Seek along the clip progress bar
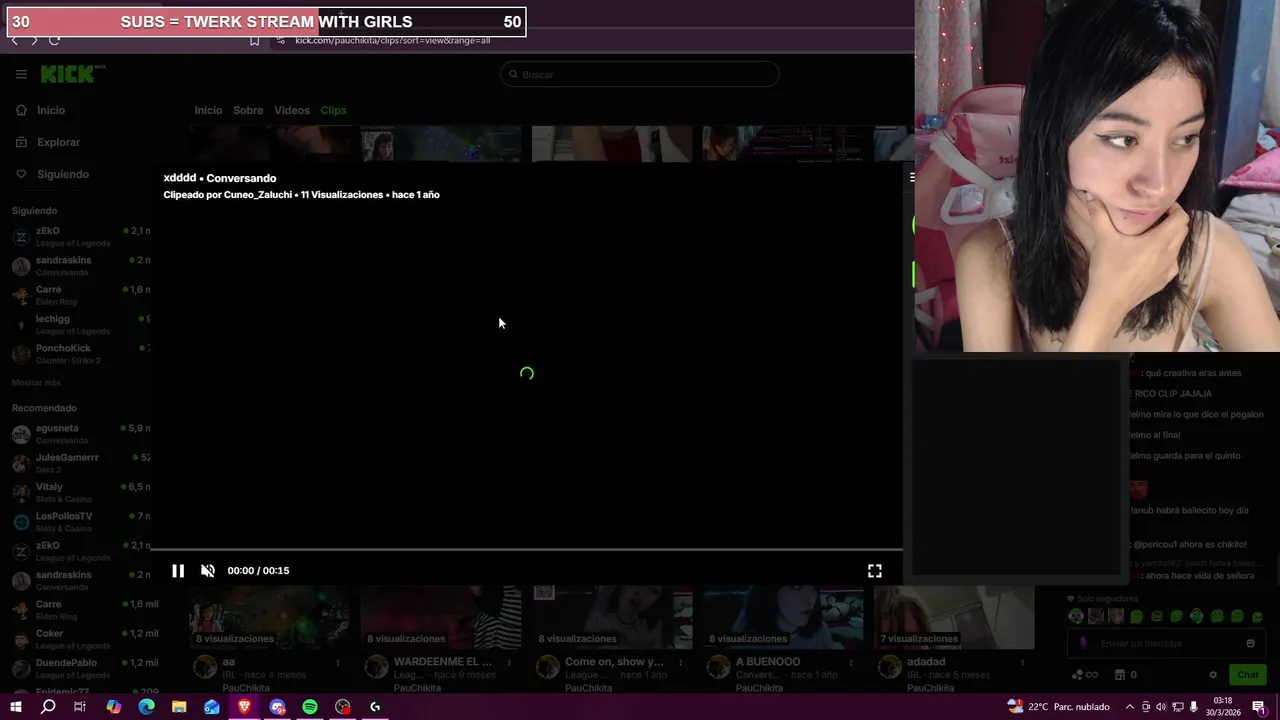Image resolution: width=1280 pixels, height=720 pixels. point(526,549)
